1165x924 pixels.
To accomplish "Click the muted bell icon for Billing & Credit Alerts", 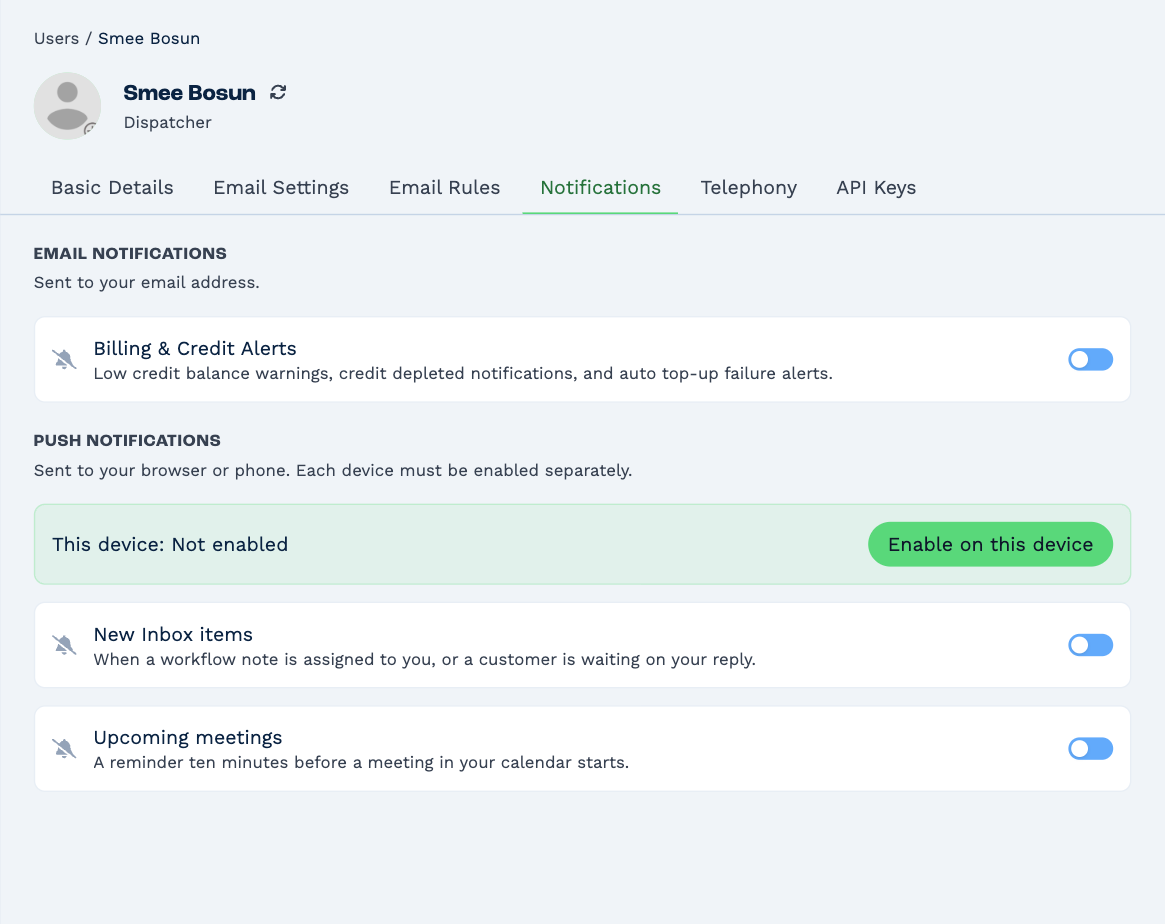I will pos(65,359).
